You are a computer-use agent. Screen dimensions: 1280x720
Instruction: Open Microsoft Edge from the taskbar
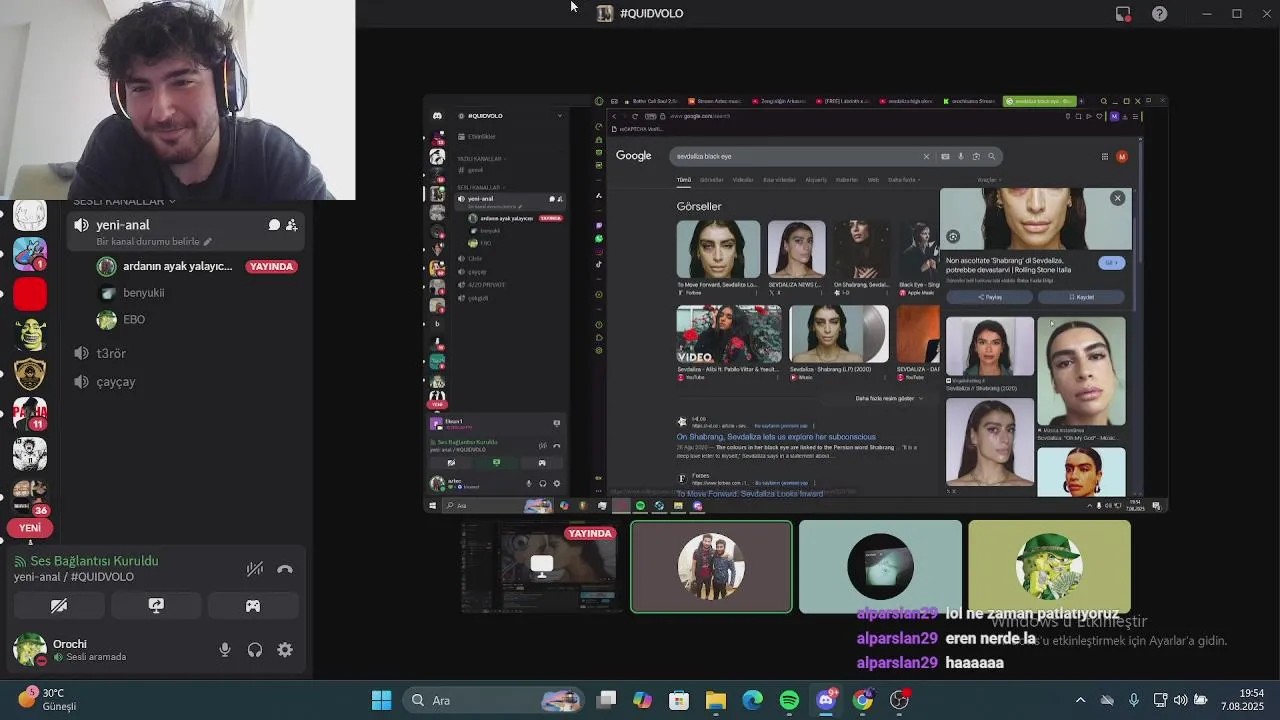pyautogui.click(x=753, y=700)
